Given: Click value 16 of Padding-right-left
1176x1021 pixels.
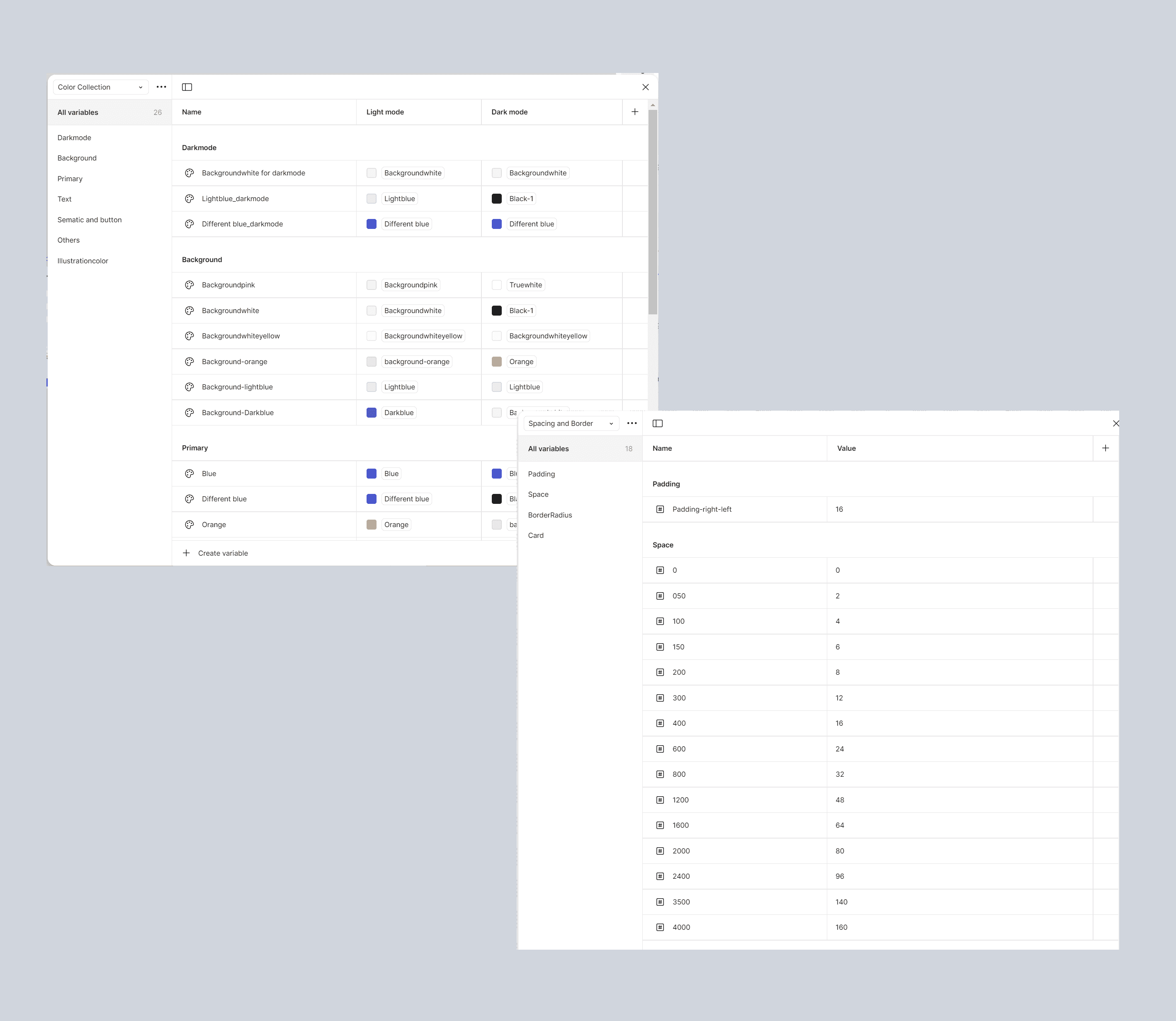Looking at the screenshot, I should tap(839, 509).
